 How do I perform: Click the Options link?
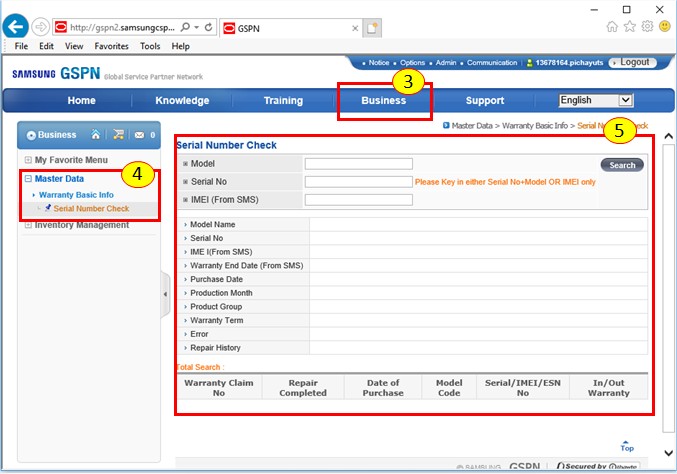(412, 63)
